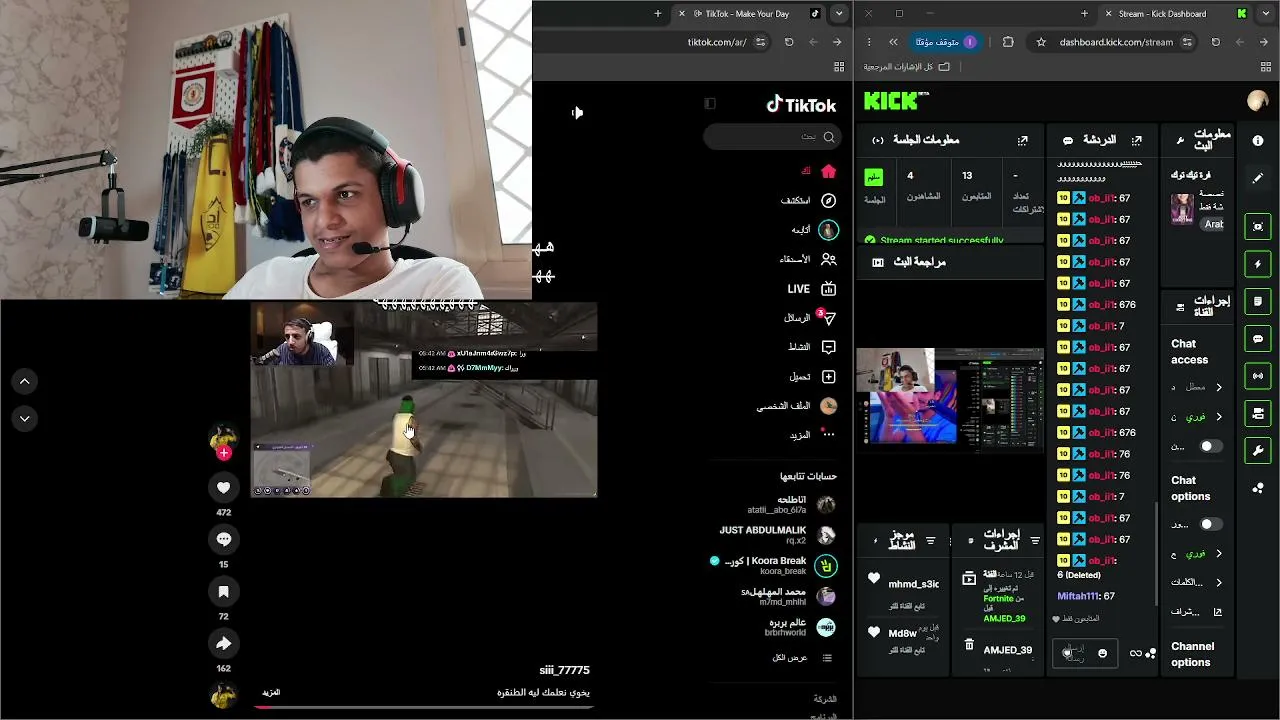Open tab search dropdown in TikTok window
This screenshot has height=720, width=1280.
(x=839, y=14)
